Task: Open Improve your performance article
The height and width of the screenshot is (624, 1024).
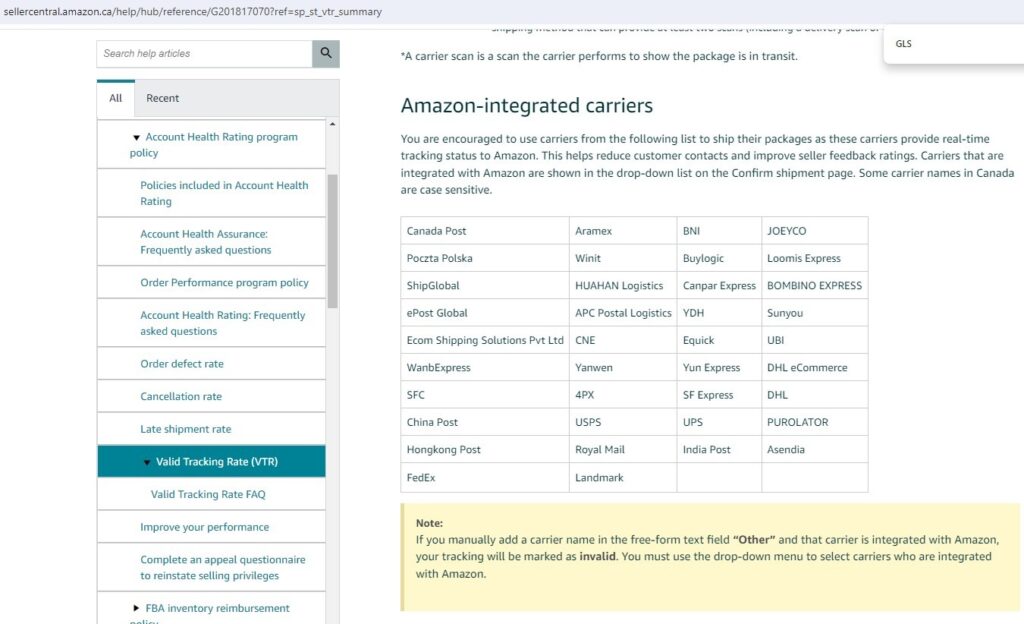Action: pyautogui.click(x=204, y=527)
